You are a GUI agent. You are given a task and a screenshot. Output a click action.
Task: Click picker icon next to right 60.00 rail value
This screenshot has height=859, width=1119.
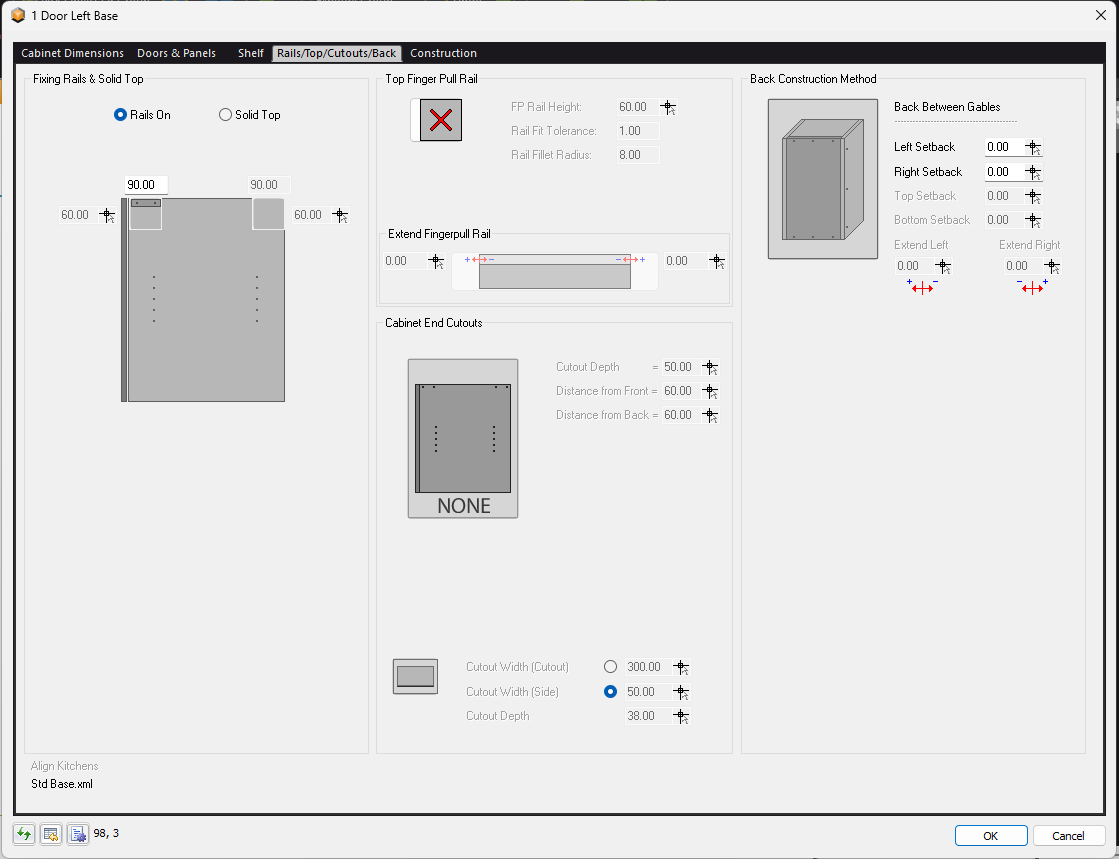tap(340, 215)
